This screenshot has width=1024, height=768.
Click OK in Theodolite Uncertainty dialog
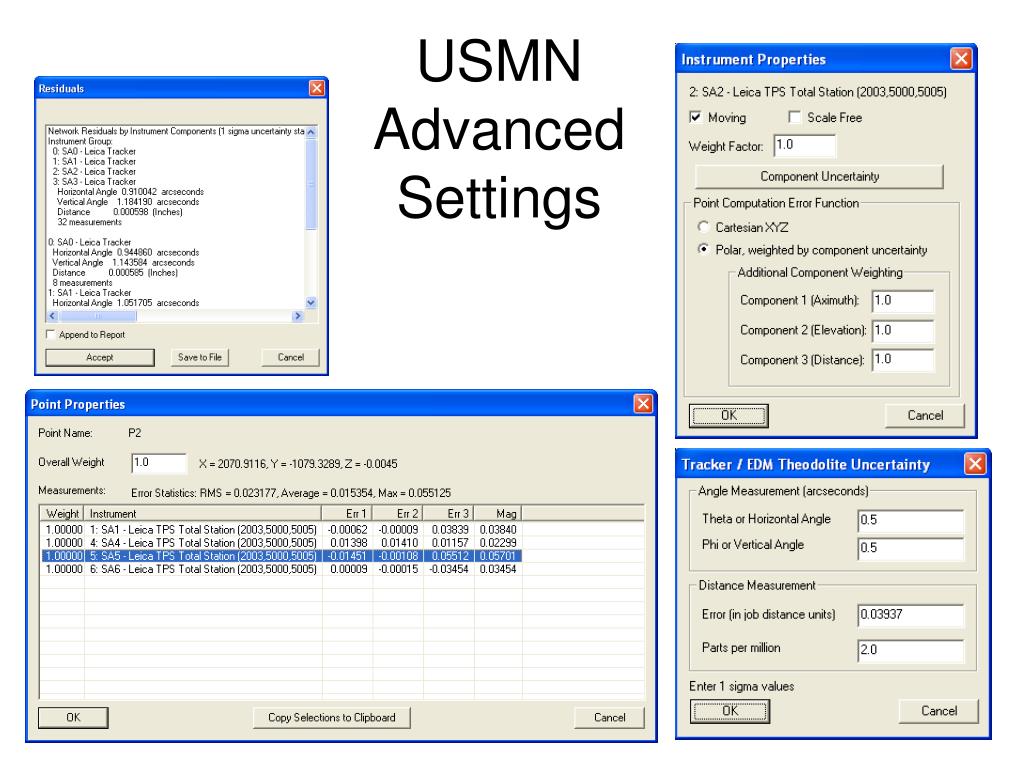pos(730,711)
